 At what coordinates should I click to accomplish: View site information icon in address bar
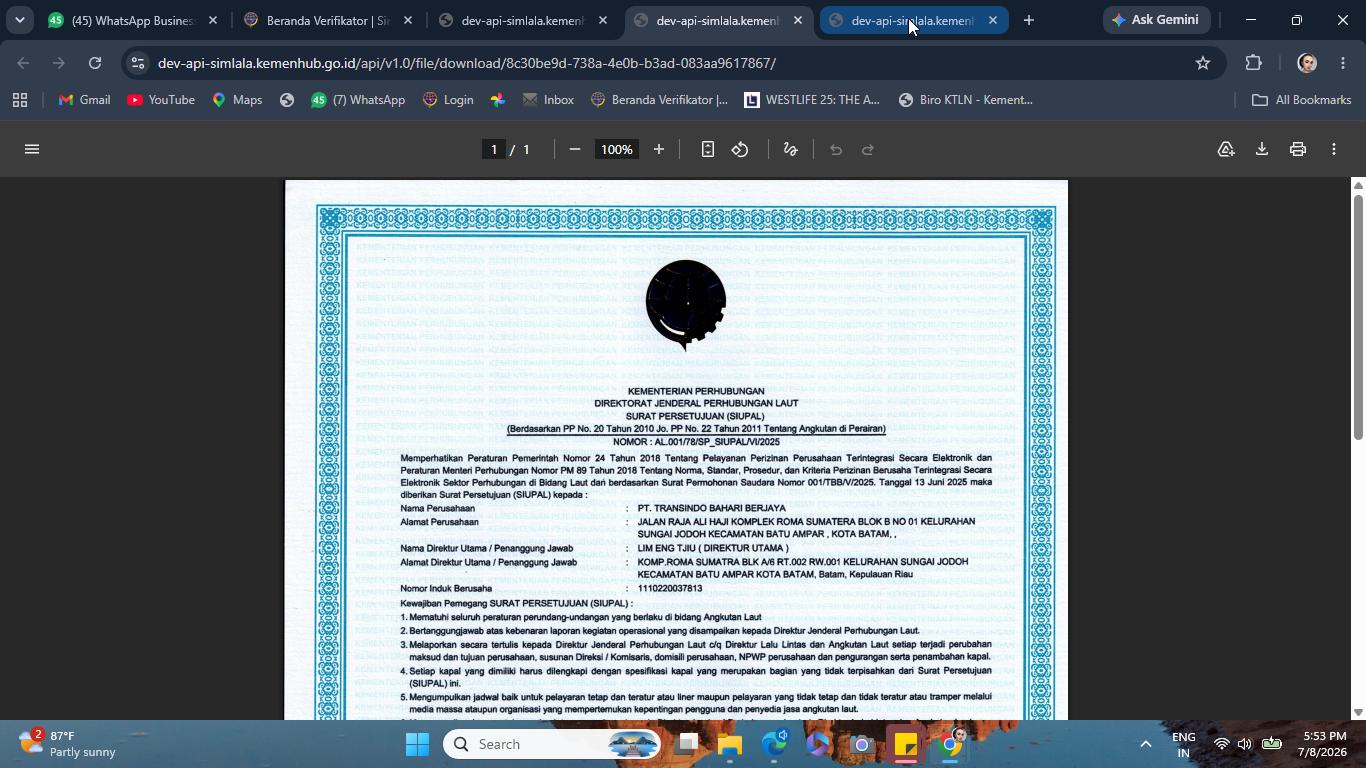tap(138, 63)
